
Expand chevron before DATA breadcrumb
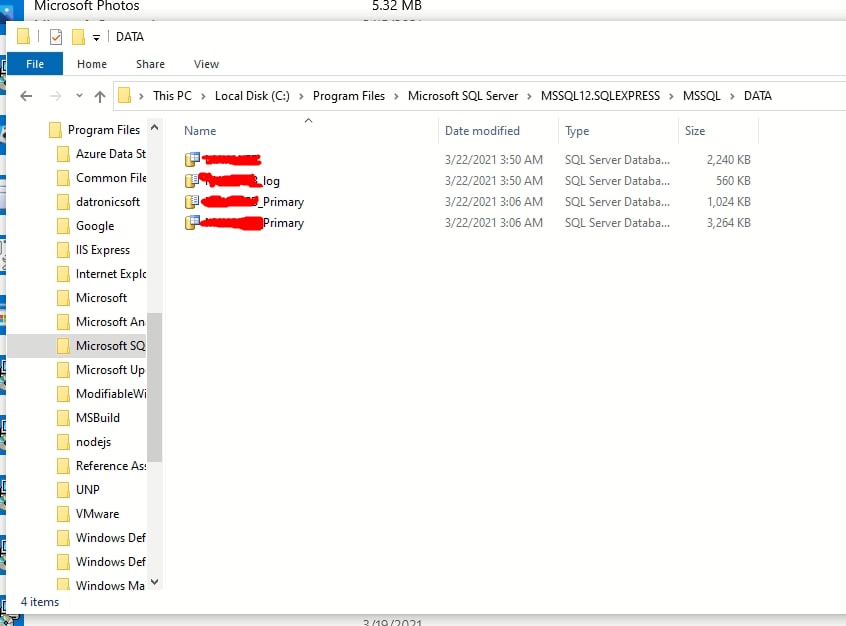[x=732, y=96]
